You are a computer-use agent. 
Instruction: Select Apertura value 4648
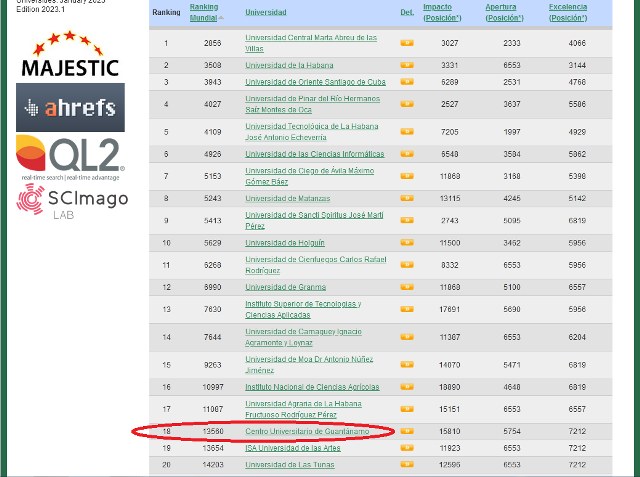pos(512,387)
